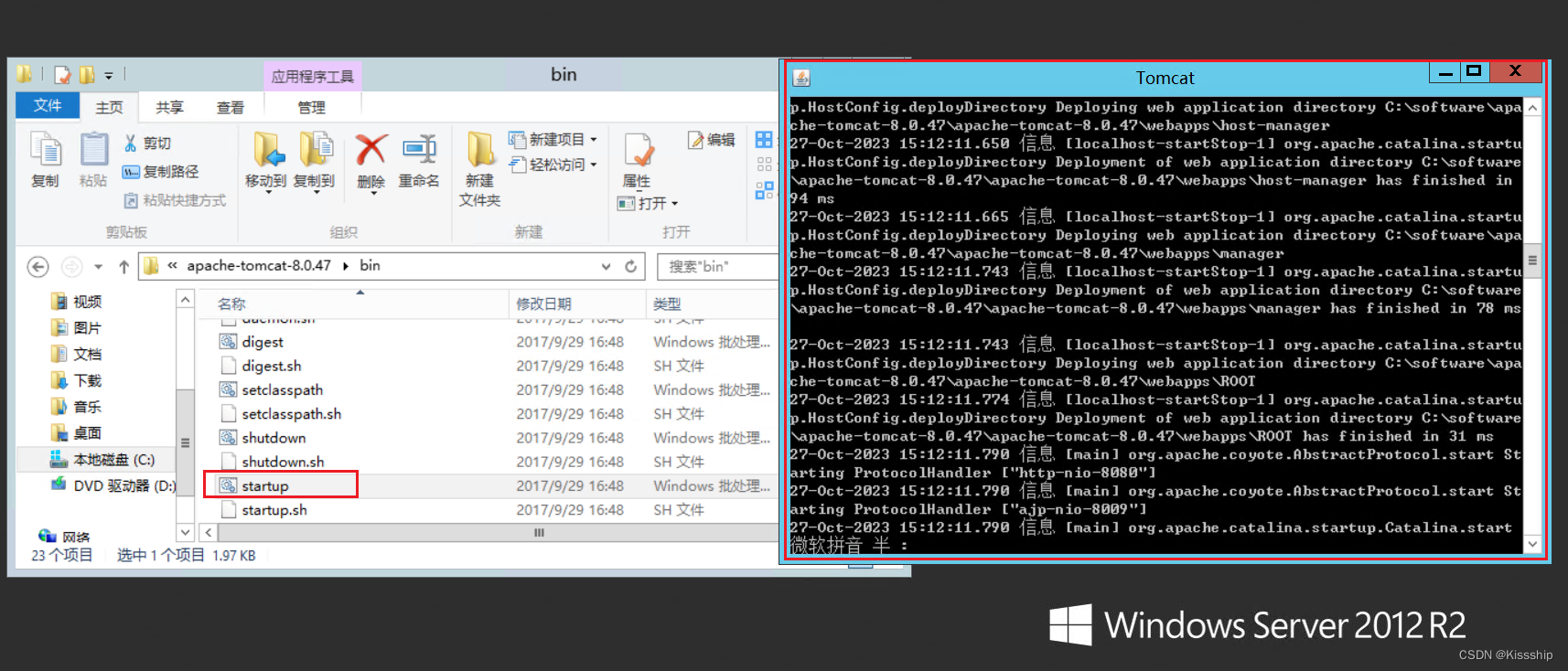Screen dimensions: 1568x671
Task: Sort by Name (名称) column header
Action: pos(354,304)
